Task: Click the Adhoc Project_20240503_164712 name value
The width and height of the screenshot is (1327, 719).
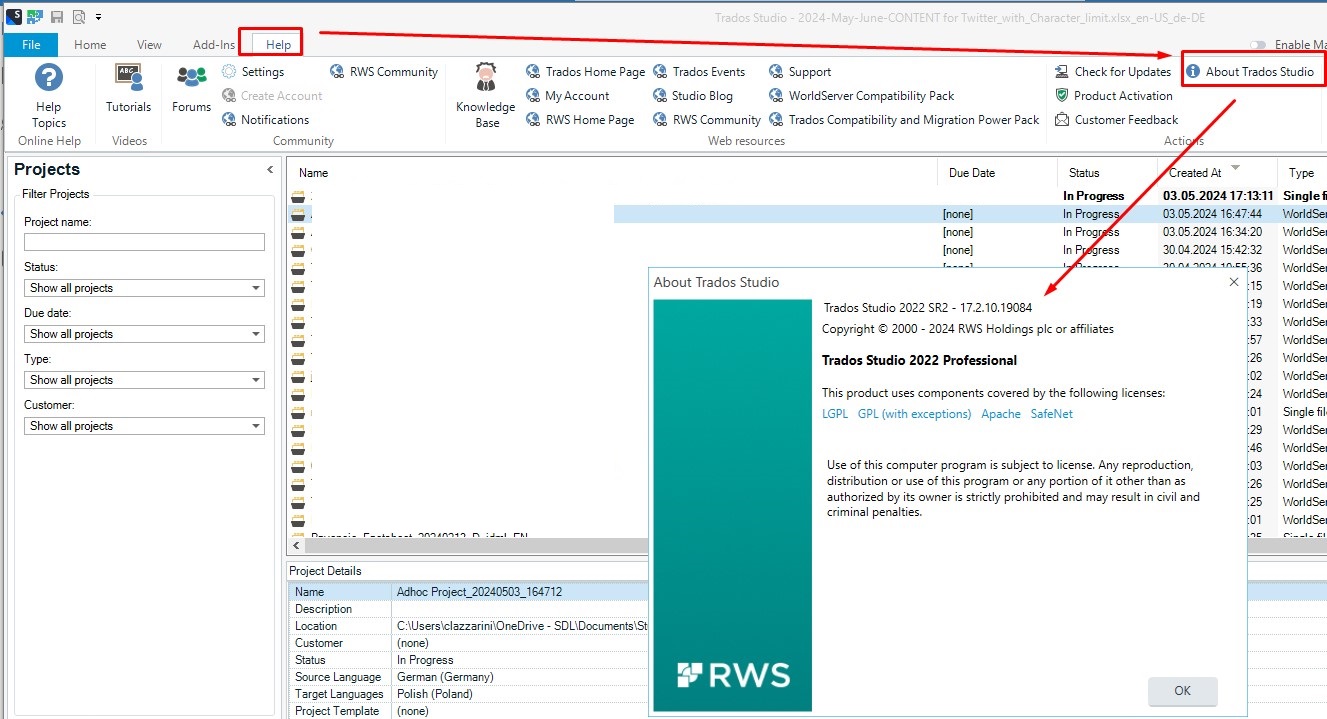Action: click(479, 592)
